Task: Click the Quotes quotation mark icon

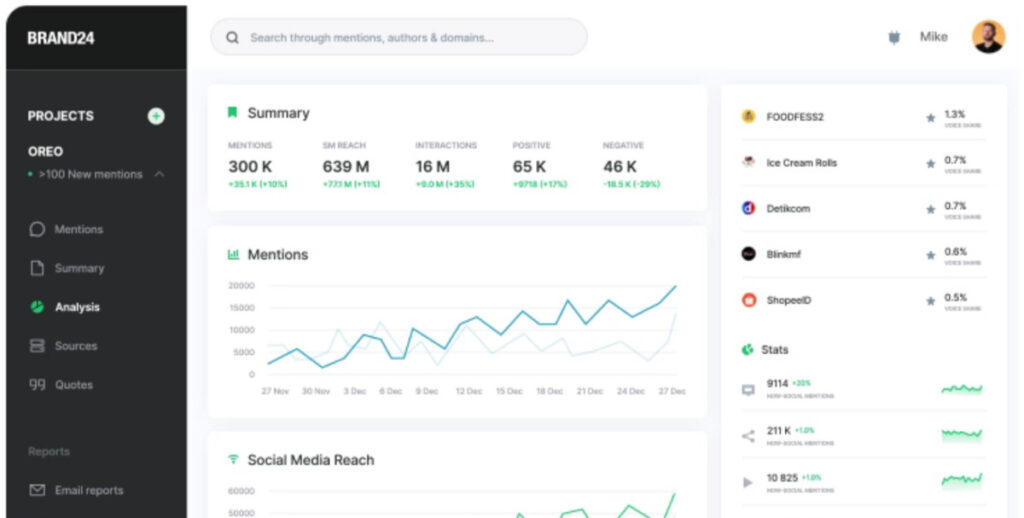Action: coord(37,385)
